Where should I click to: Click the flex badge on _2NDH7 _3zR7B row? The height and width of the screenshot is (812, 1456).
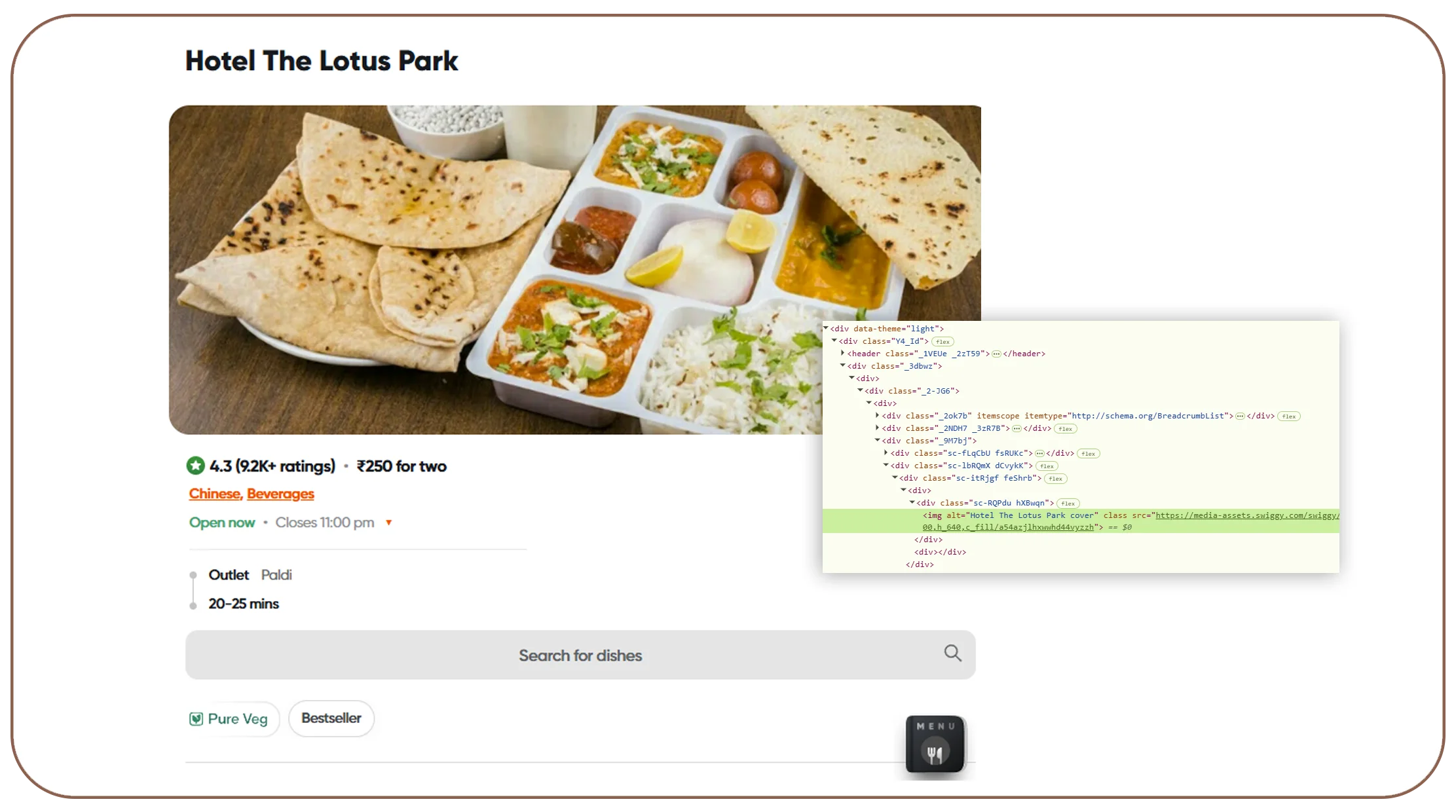[1065, 429]
